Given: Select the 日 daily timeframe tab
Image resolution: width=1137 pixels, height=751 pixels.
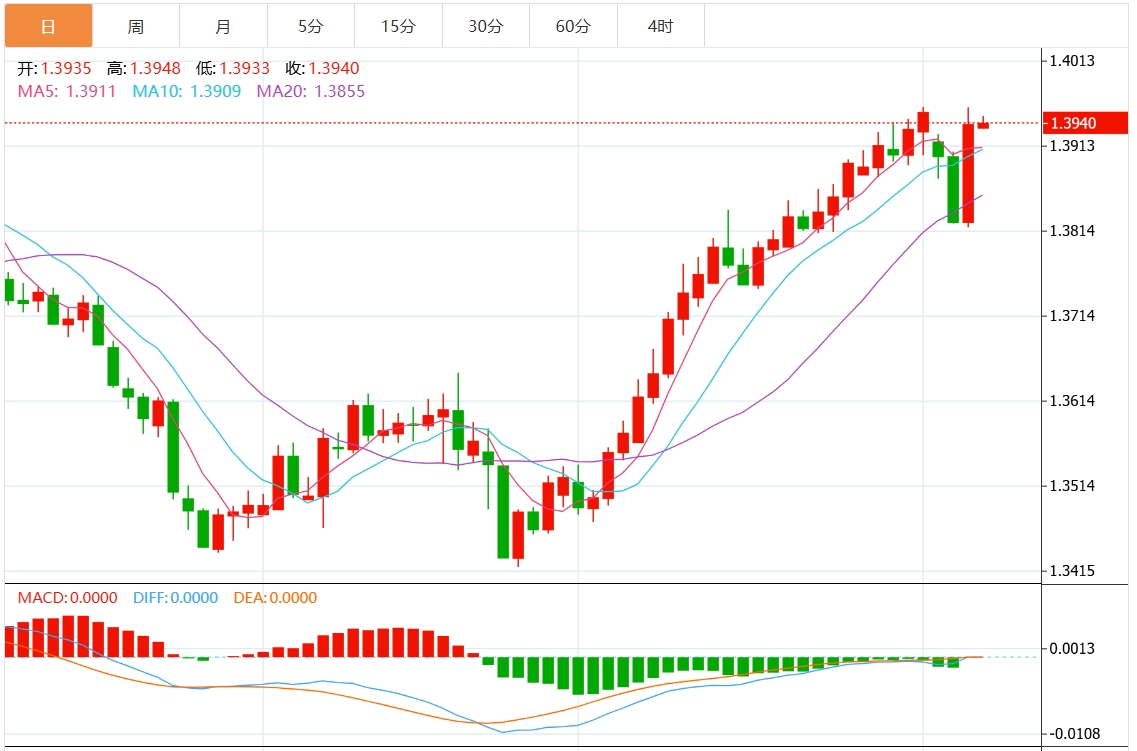Looking at the screenshot, I should coord(49,26).
